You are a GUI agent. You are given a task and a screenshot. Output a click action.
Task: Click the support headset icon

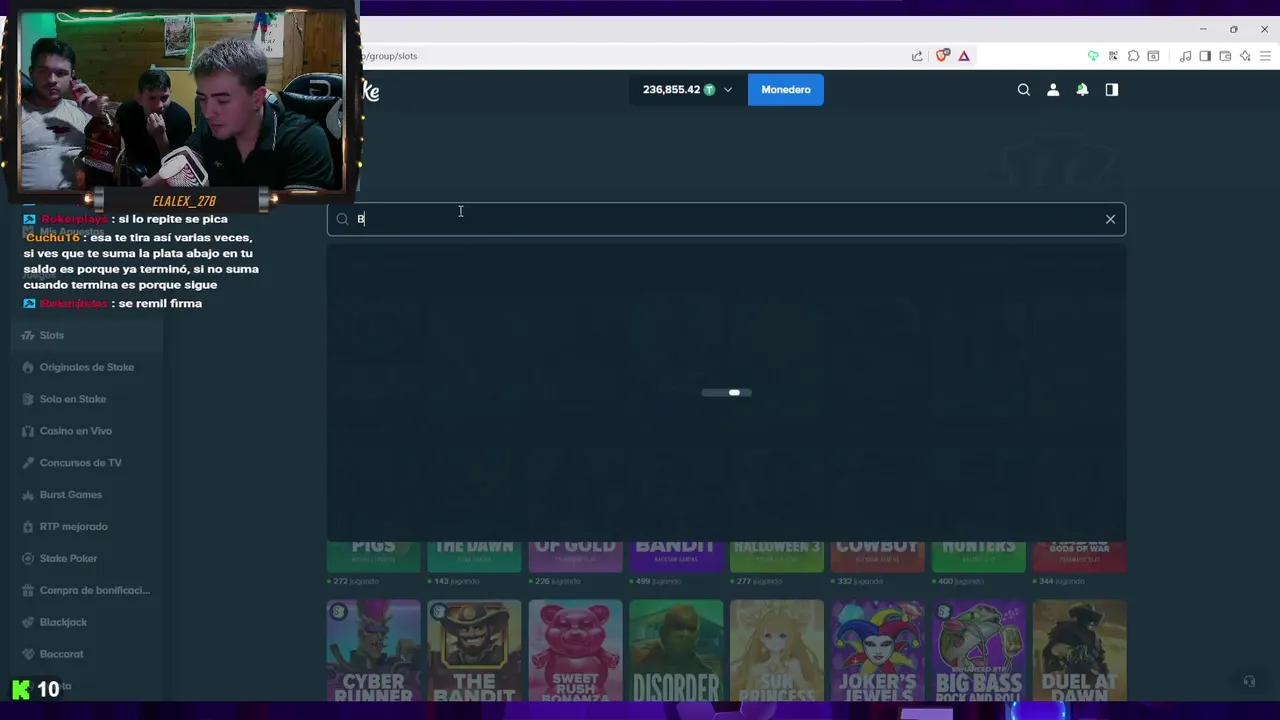1249,681
